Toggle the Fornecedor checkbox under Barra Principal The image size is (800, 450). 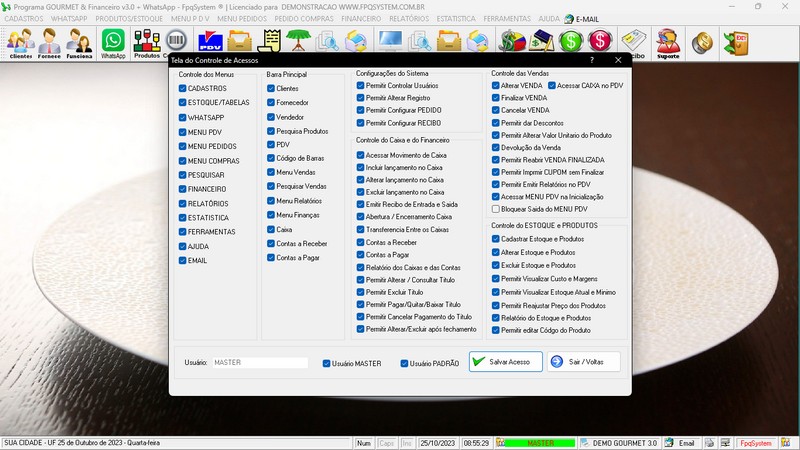[x=271, y=103]
